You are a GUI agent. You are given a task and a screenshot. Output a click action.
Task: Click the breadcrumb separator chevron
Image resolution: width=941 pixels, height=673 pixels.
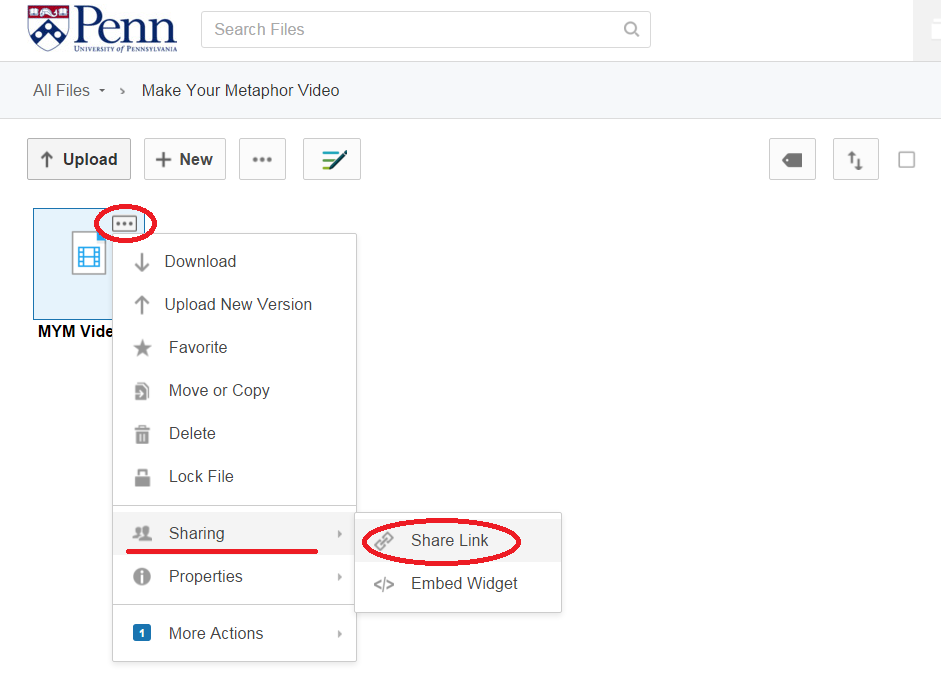pyautogui.click(x=122, y=91)
